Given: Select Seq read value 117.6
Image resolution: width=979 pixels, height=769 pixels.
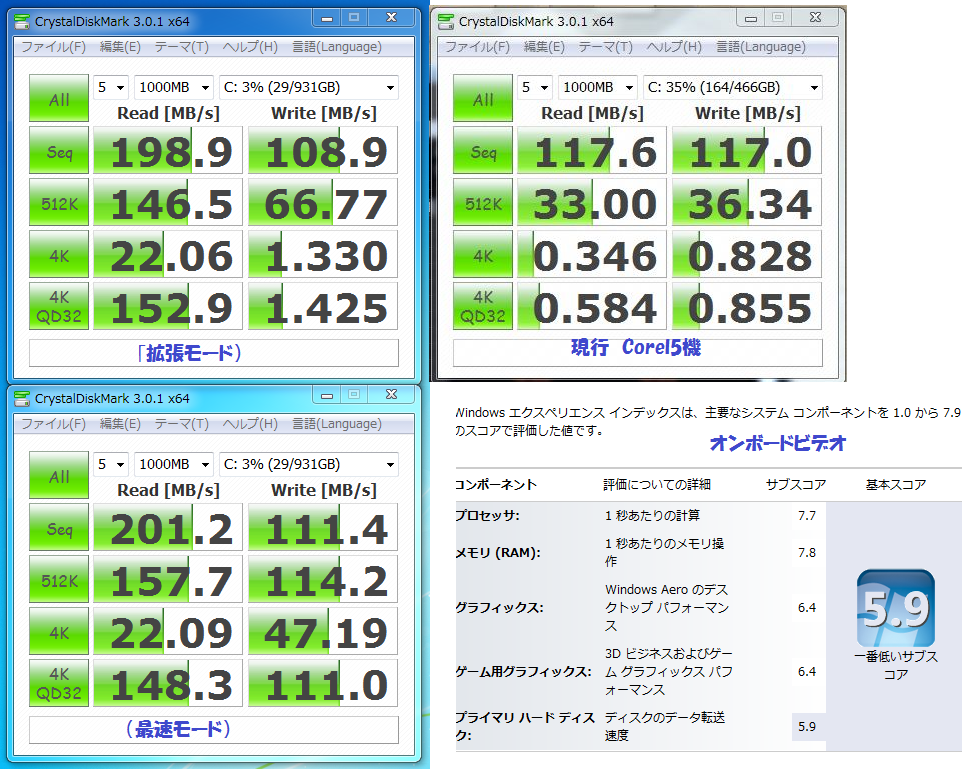Looking at the screenshot, I should point(591,150).
